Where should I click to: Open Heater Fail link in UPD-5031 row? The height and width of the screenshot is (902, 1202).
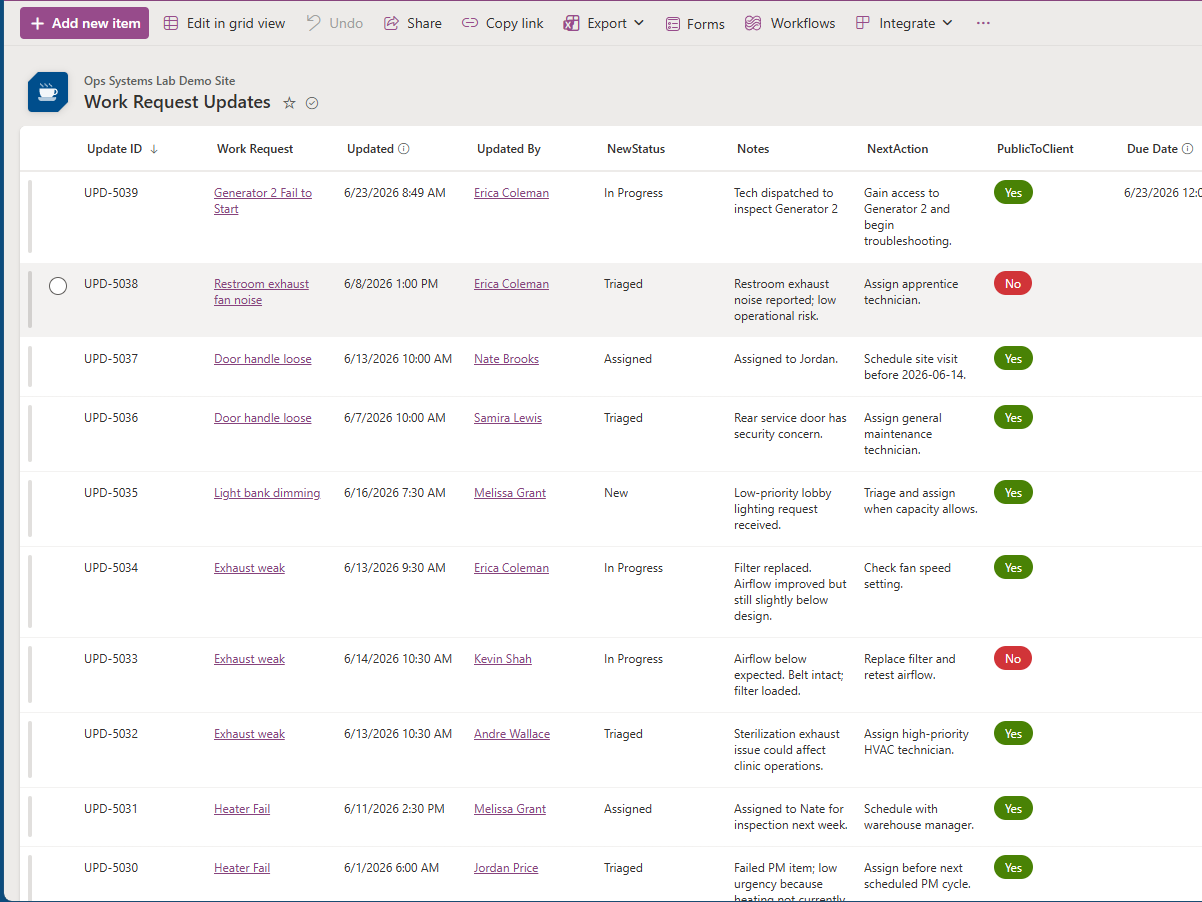click(242, 809)
